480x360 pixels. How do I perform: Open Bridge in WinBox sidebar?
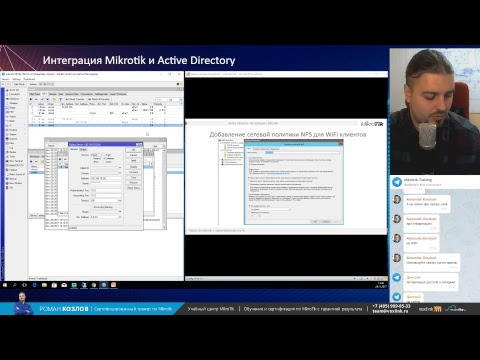pyautogui.click(x=12, y=108)
